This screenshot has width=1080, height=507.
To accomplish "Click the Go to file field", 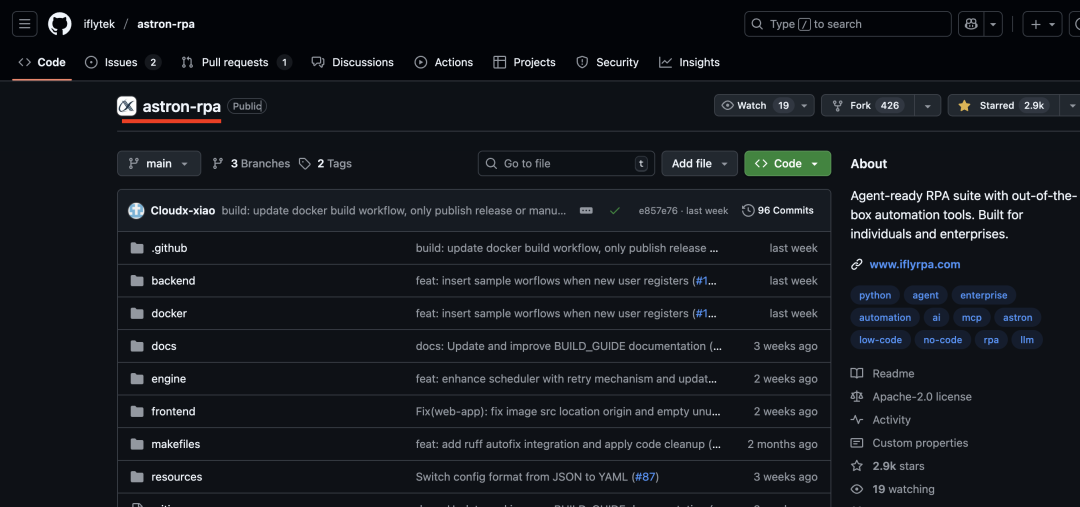I will pyautogui.click(x=566, y=164).
